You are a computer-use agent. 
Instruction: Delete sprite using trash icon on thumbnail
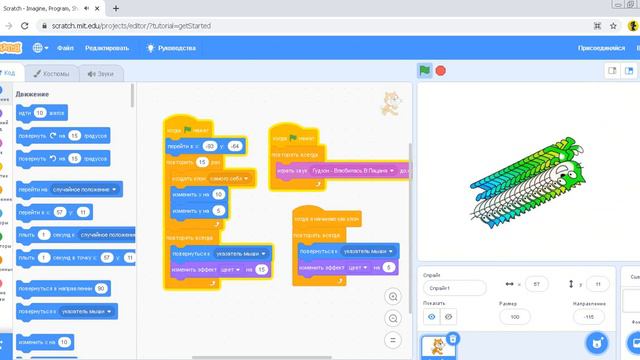point(453,339)
